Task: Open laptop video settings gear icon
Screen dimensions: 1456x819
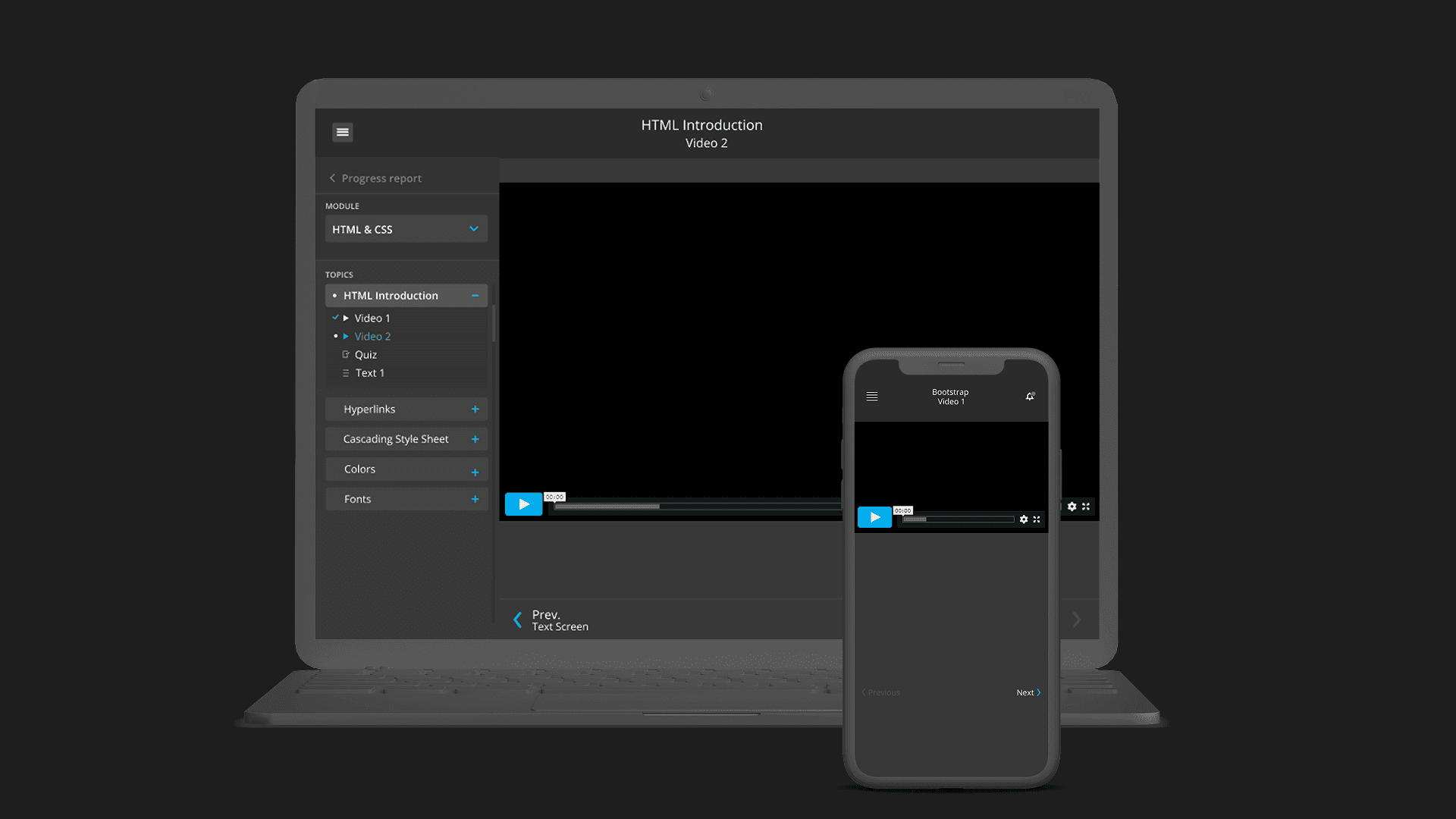Action: [1072, 507]
